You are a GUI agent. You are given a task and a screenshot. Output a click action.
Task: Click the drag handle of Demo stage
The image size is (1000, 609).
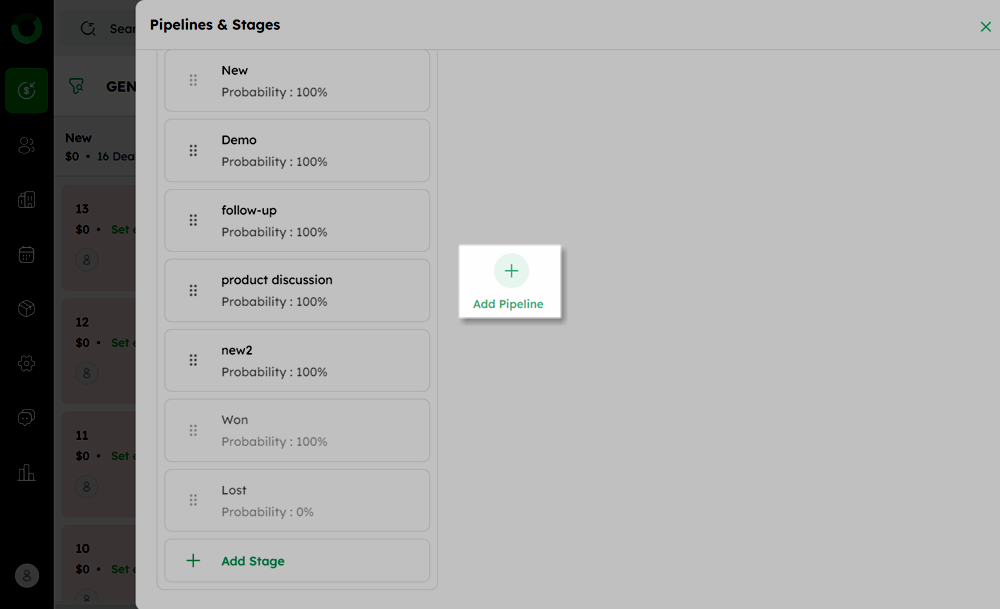193,150
